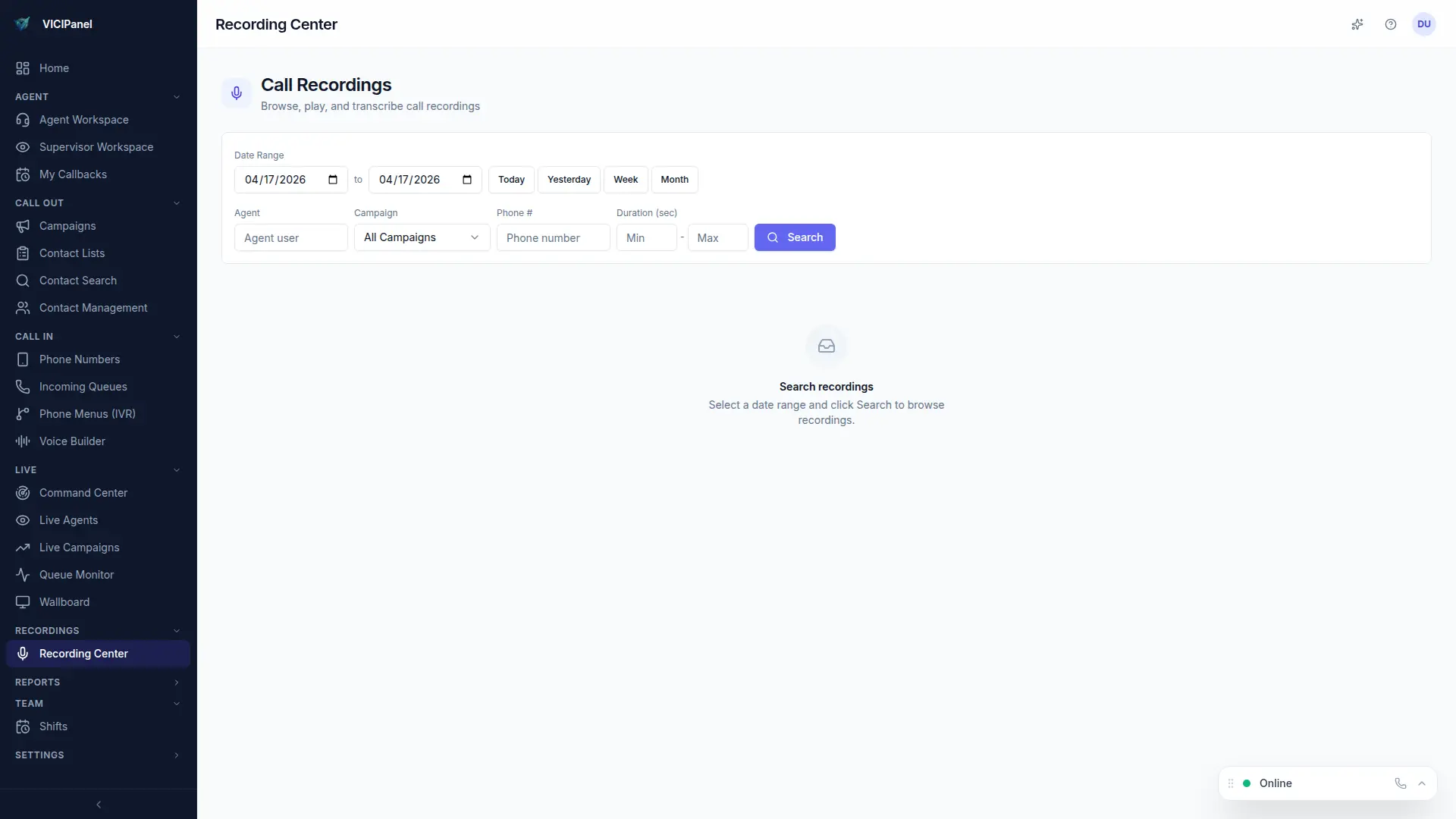Open the help question mark icon
This screenshot has width=1456, height=819.
[1391, 24]
